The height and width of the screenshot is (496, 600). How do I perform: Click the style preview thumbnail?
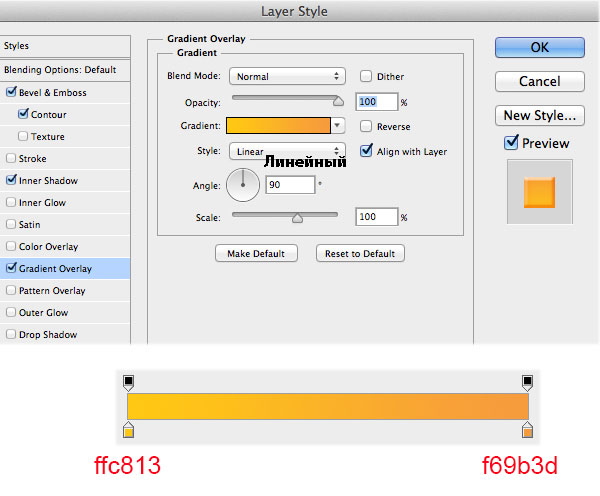click(x=540, y=192)
